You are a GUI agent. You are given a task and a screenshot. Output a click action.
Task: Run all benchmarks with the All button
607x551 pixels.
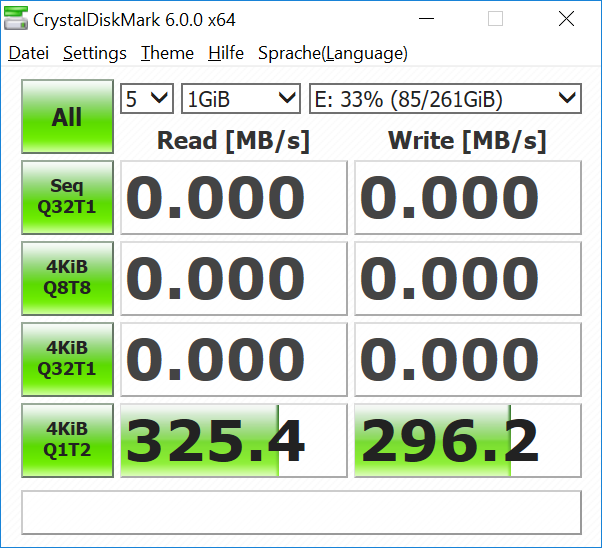[x=67, y=117]
